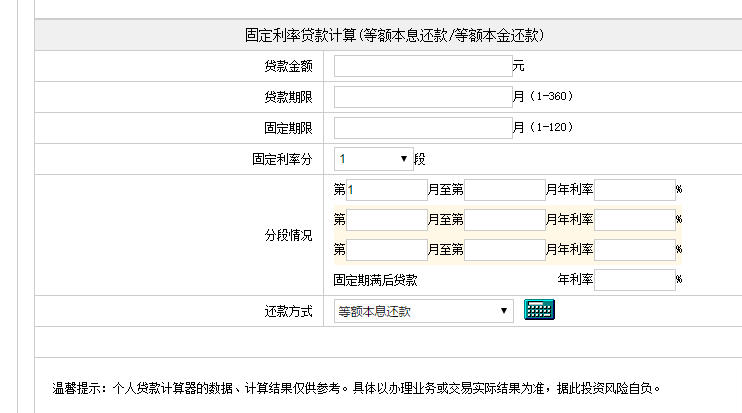Open the 还款方式 dropdown
This screenshot has height=413, width=742.
pyautogui.click(x=423, y=311)
